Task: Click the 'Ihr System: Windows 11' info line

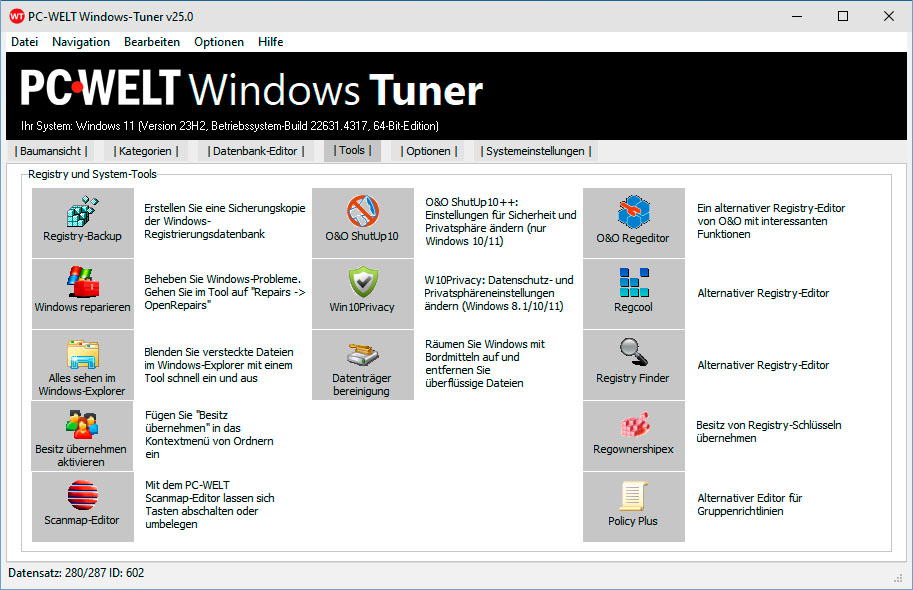Action: [x=230, y=126]
